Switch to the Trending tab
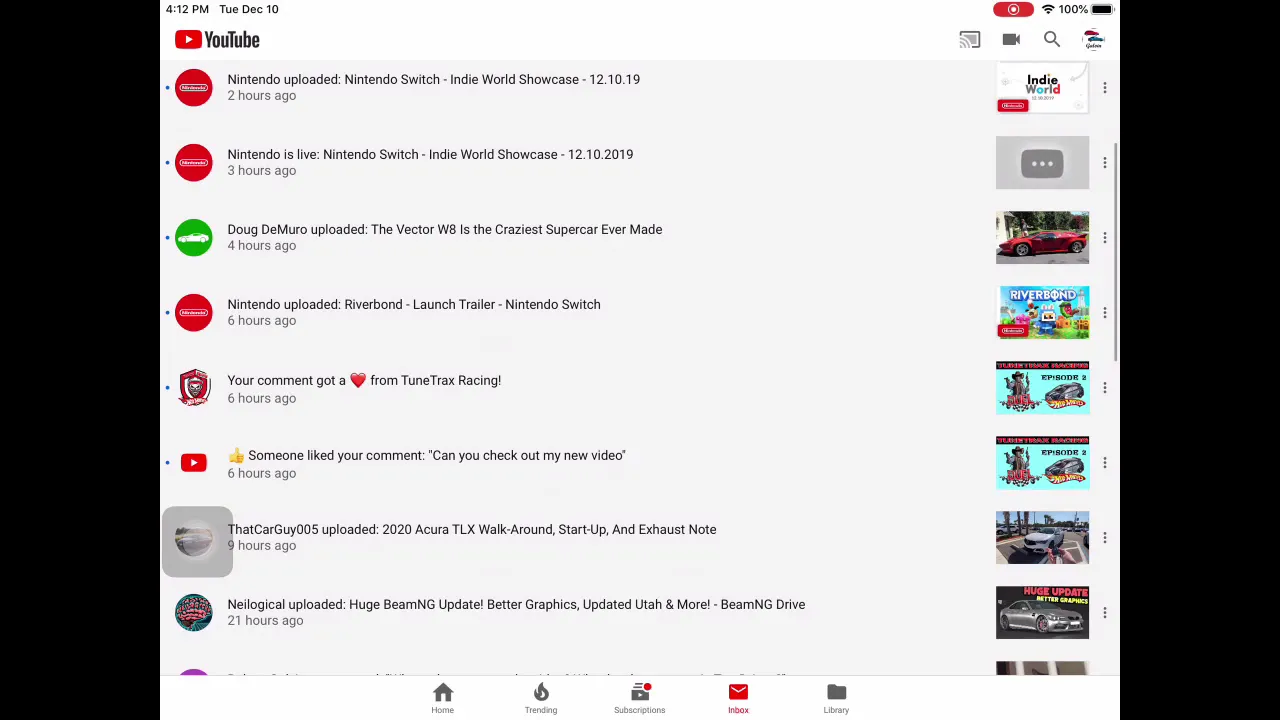This screenshot has width=1280, height=720. (x=541, y=698)
